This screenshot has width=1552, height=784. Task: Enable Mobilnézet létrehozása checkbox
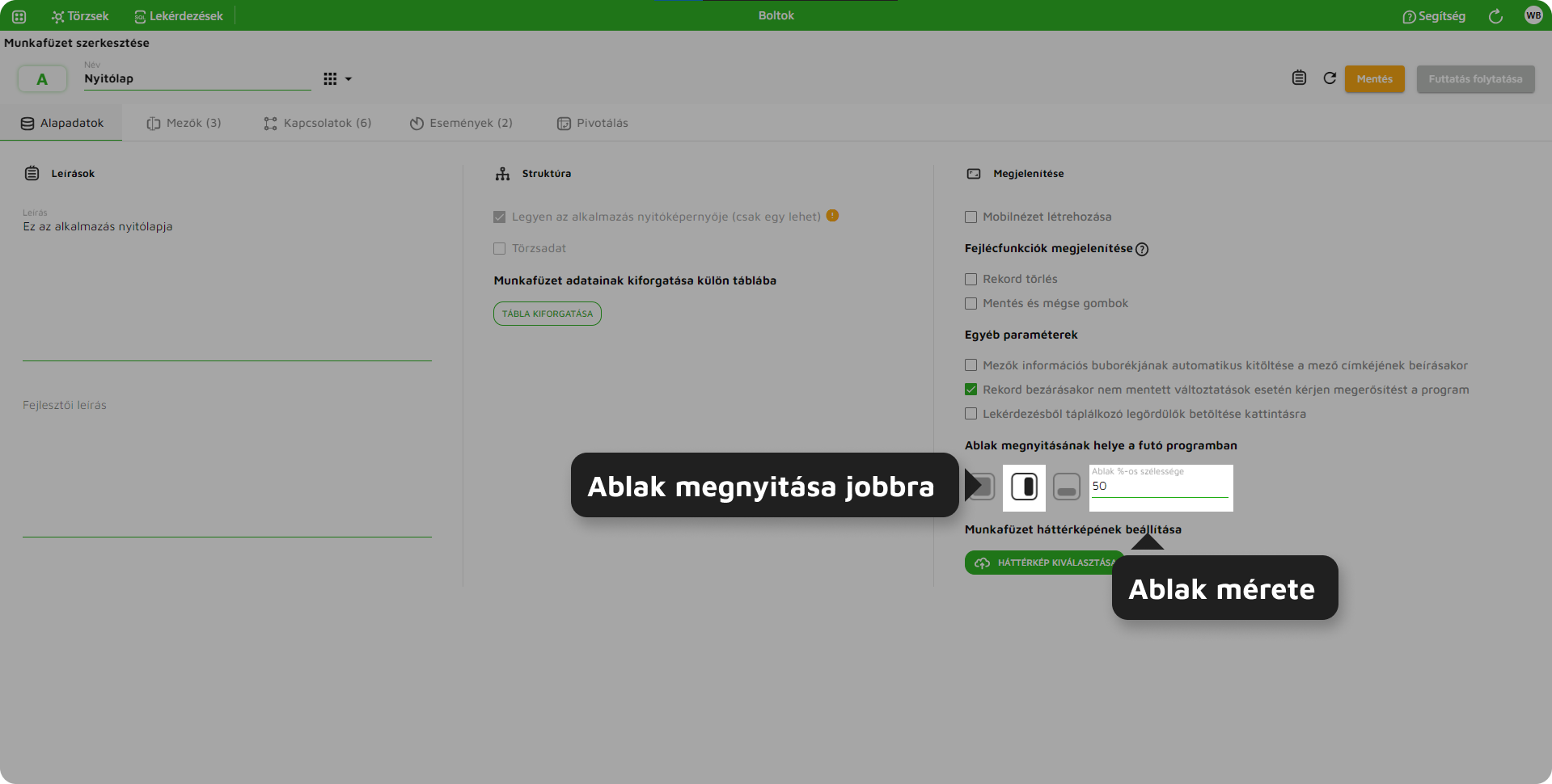971,217
